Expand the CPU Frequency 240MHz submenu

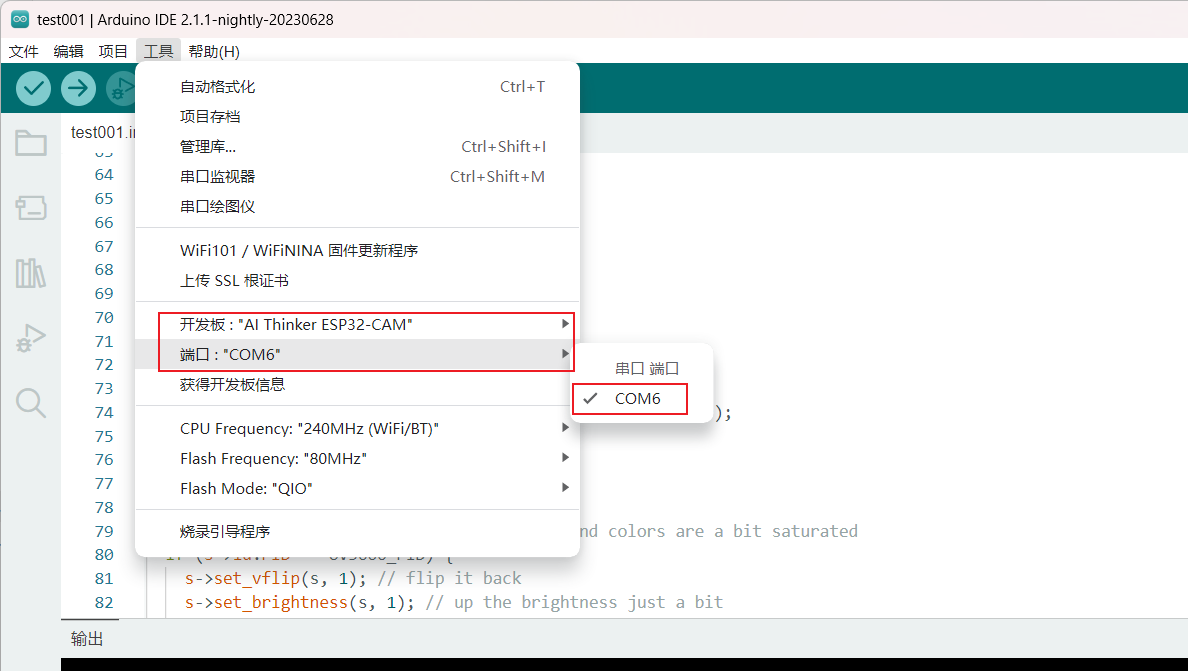click(x=357, y=429)
